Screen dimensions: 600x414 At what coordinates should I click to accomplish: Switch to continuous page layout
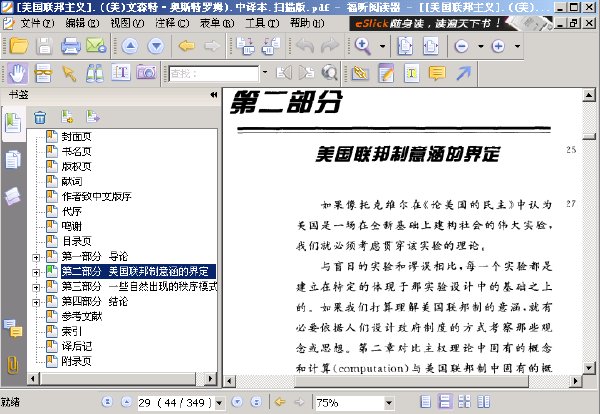tap(445, 402)
